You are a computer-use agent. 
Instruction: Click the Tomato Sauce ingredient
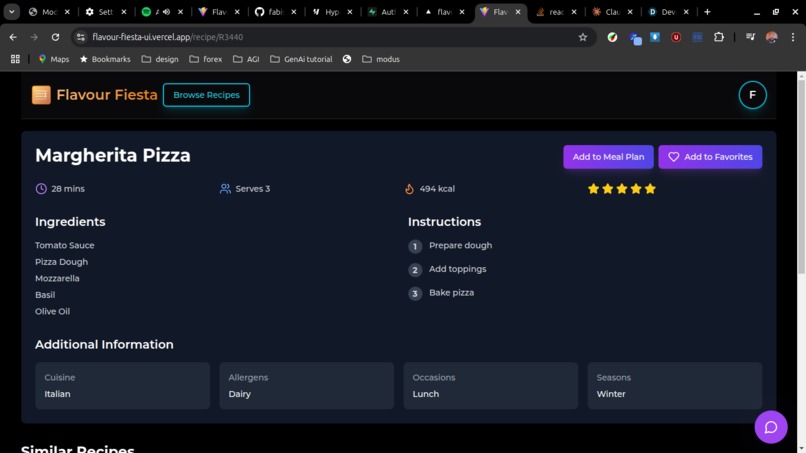coord(64,245)
